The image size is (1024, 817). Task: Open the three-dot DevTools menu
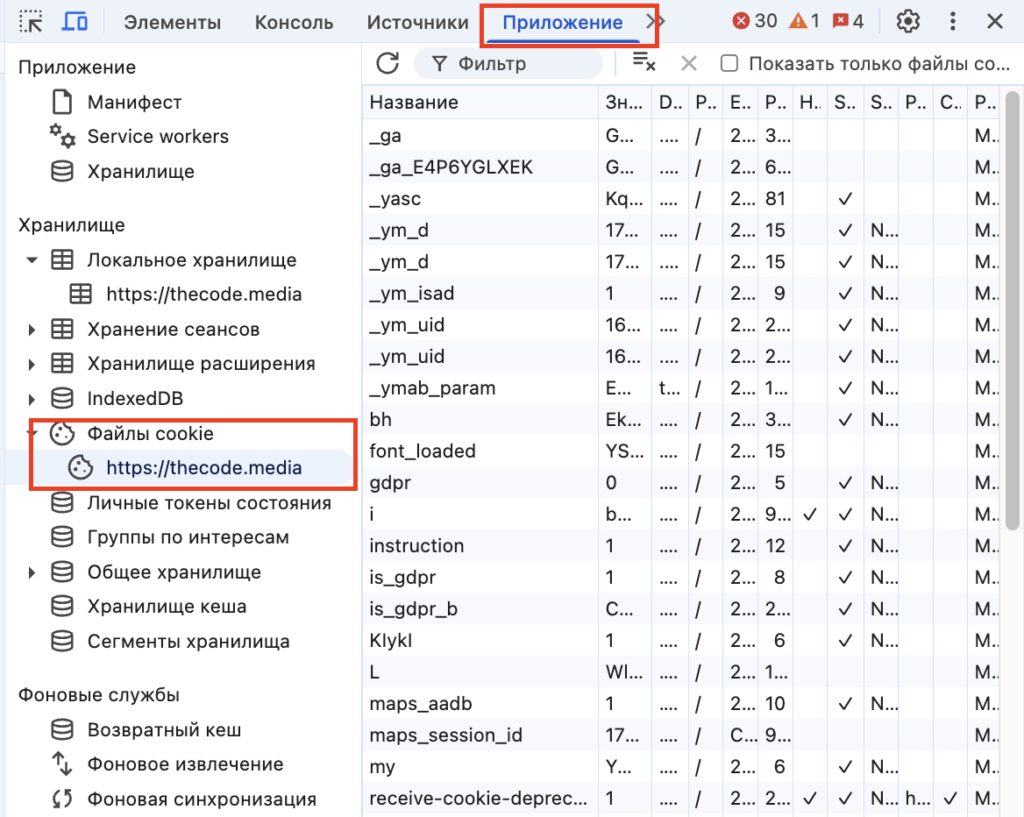[x=953, y=22]
